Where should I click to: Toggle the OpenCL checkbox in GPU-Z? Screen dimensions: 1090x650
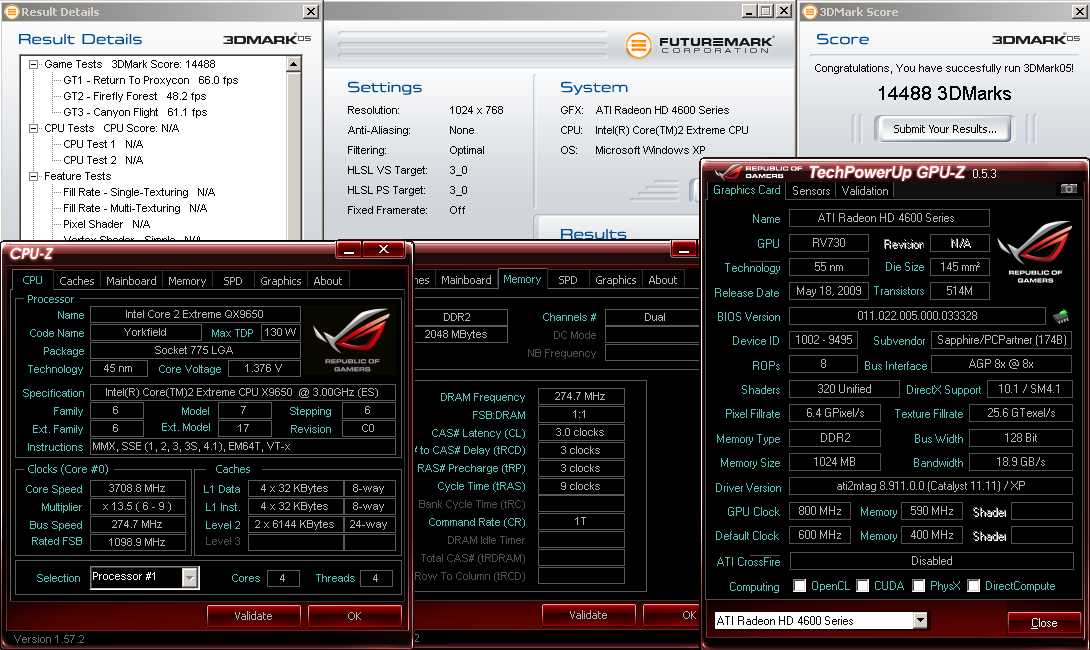click(x=799, y=586)
